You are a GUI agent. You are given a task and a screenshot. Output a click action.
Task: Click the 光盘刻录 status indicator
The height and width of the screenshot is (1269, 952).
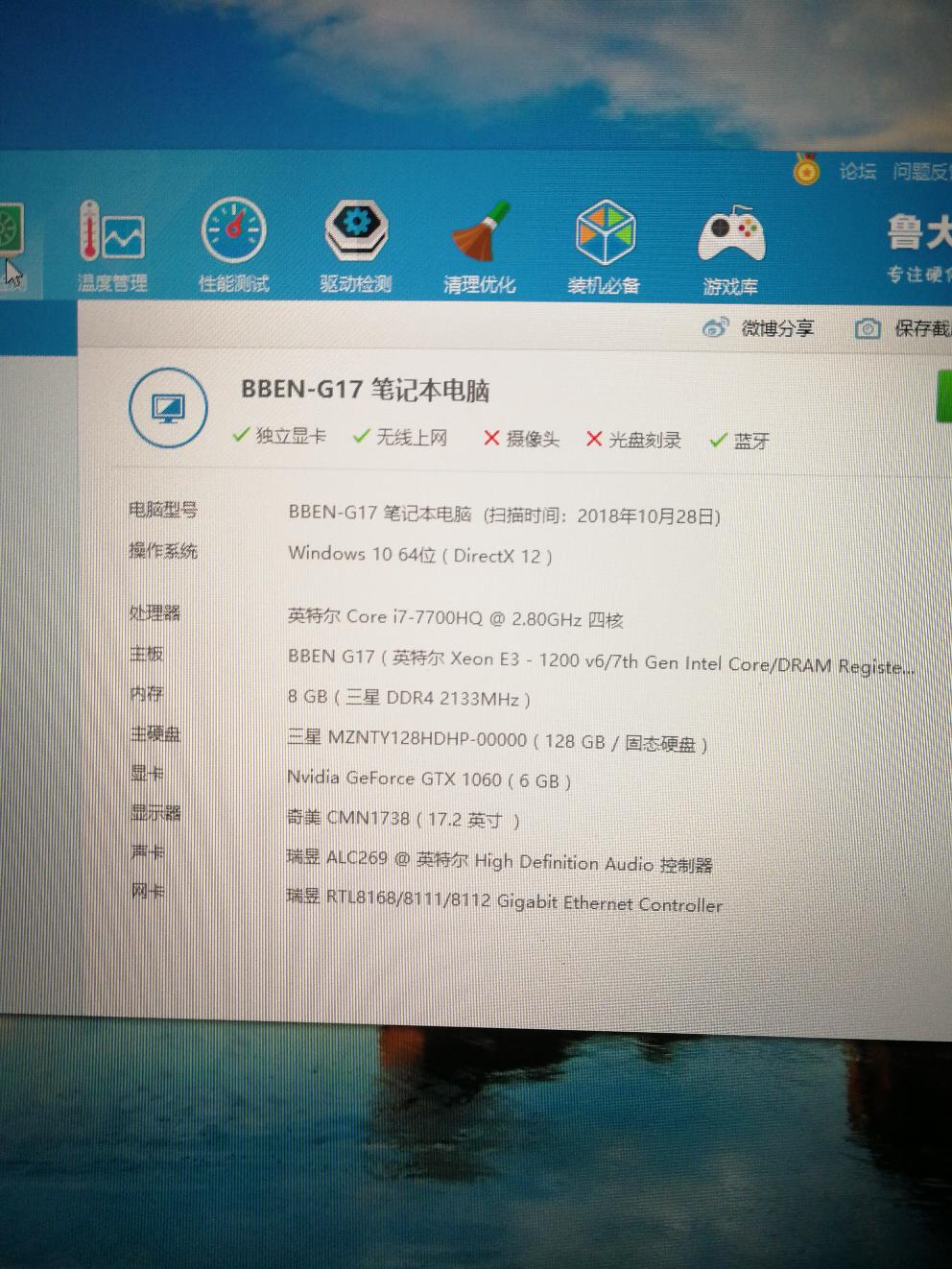click(x=633, y=440)
